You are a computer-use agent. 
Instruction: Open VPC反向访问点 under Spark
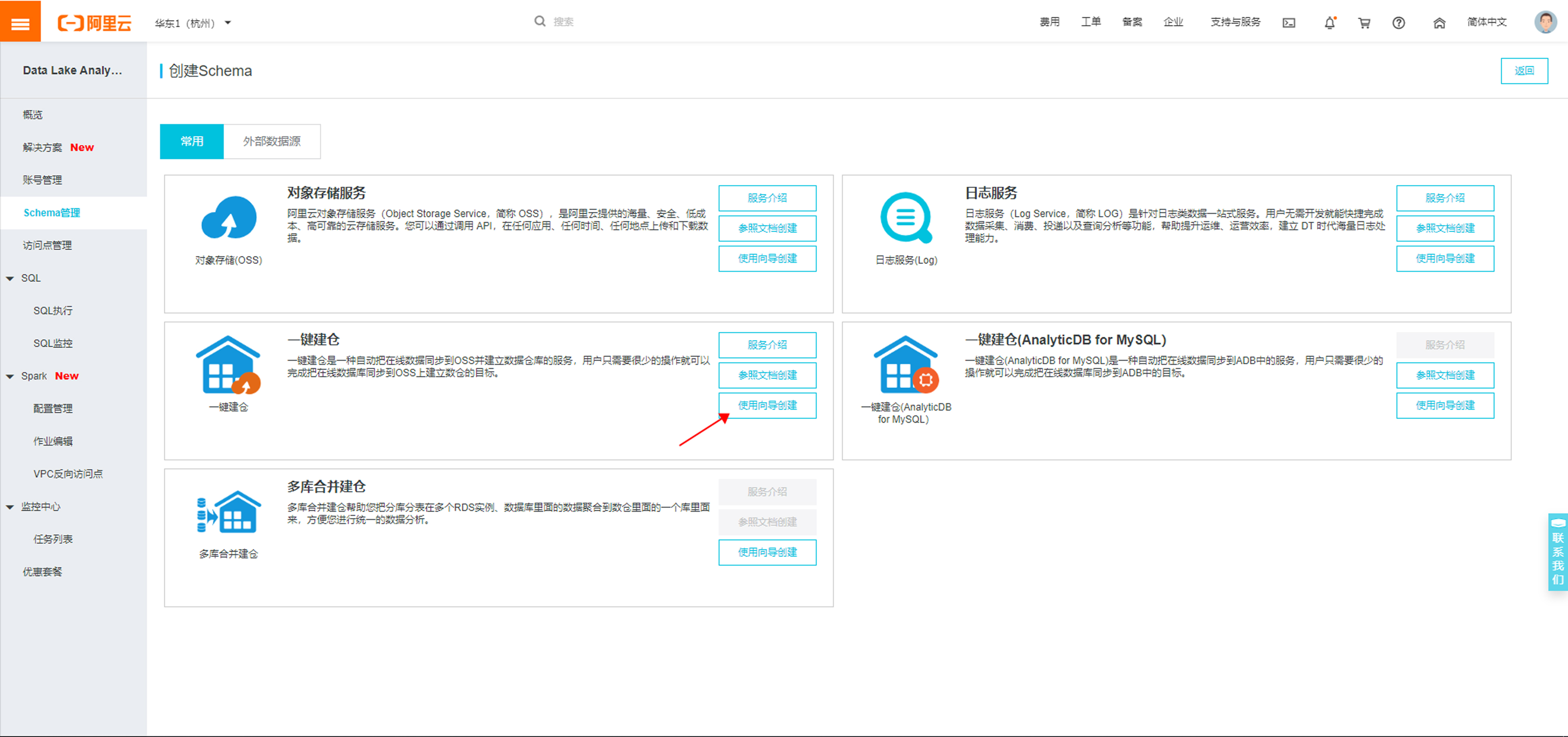pos(68,474)
